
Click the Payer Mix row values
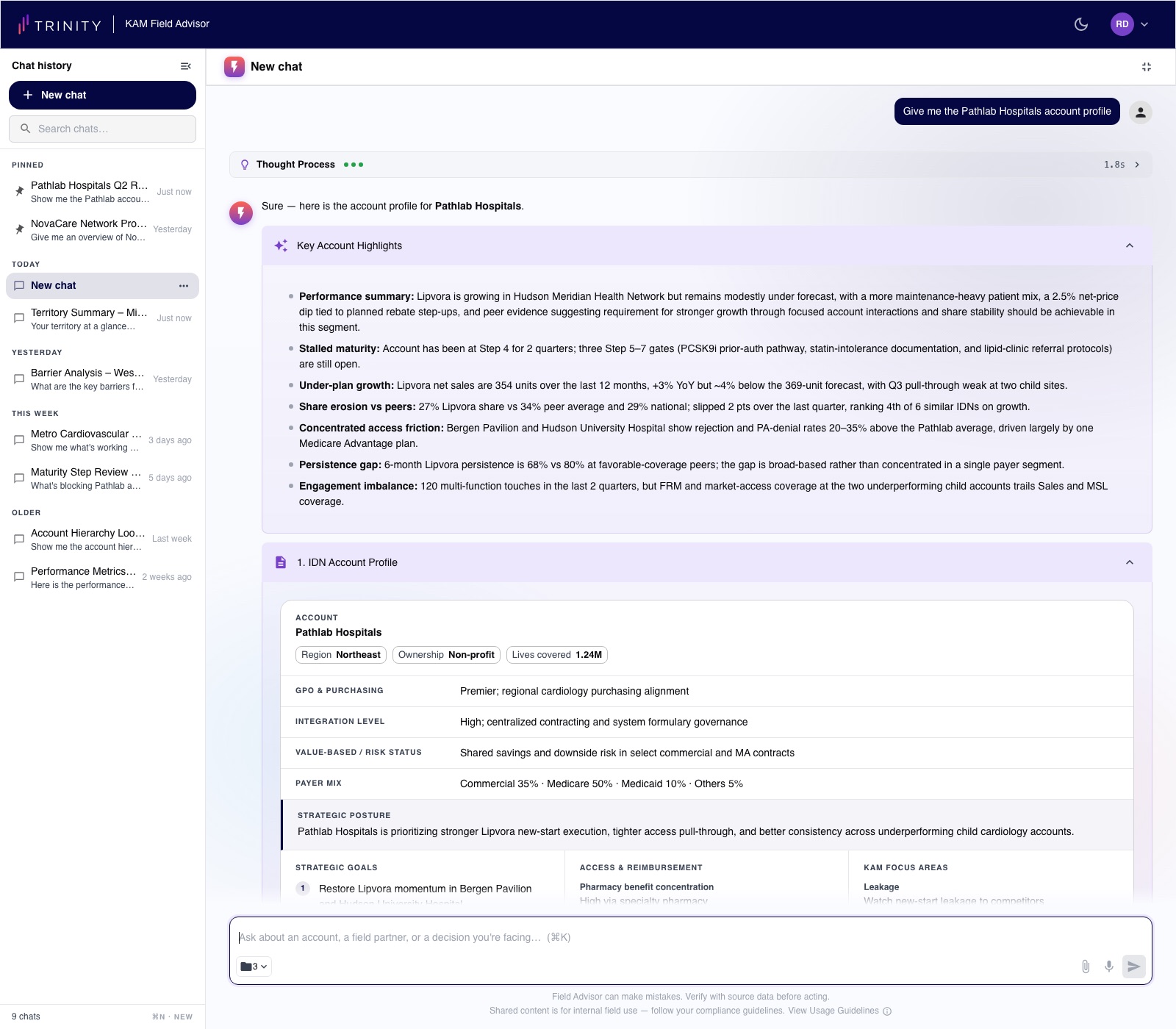pos(601,784)
